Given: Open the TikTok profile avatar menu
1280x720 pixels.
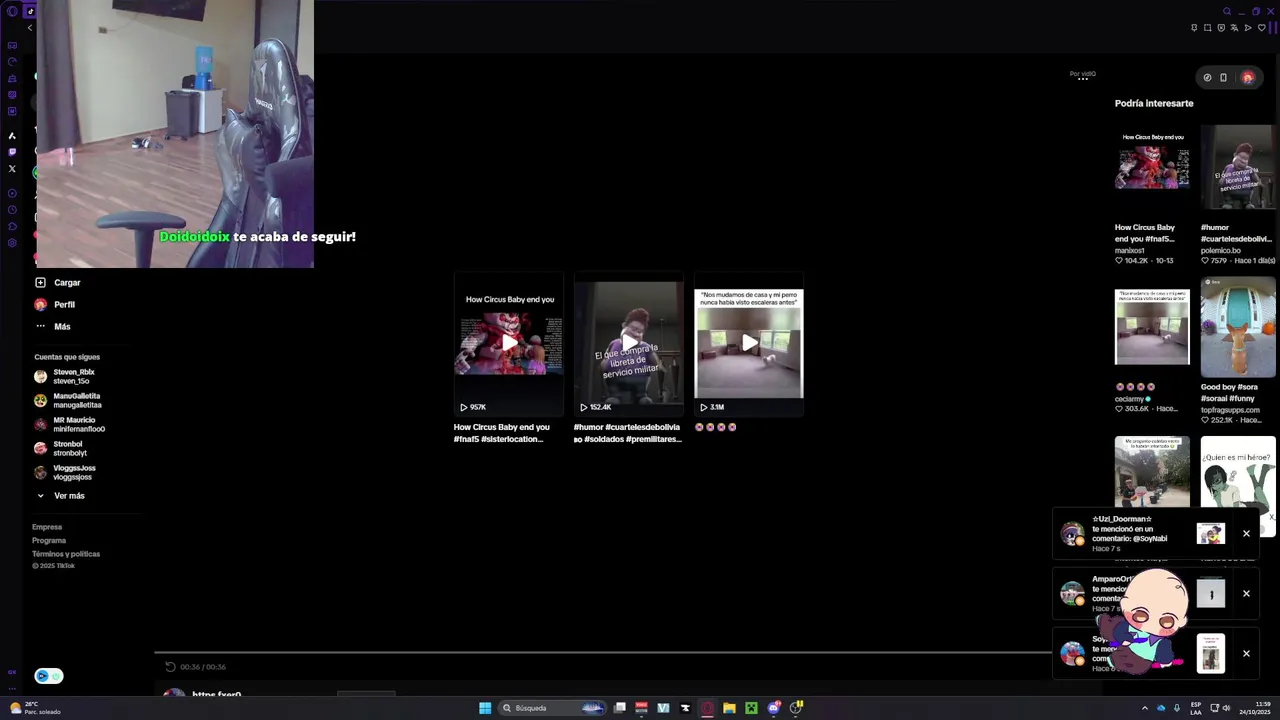Looking at the screenshot, I should (x=1247, y=77).
